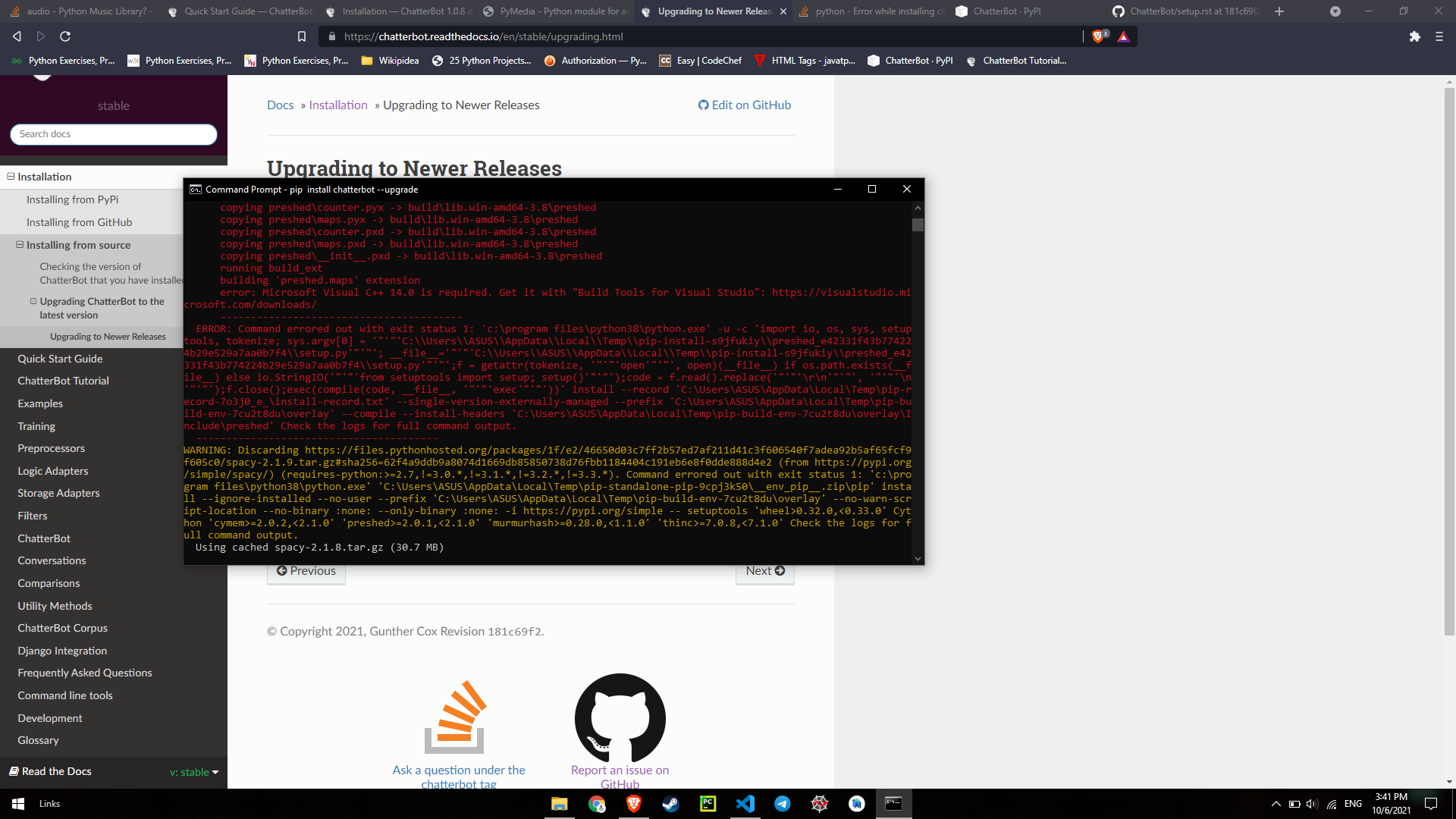Bookmark this page with the bookmark icon
Image resolution: width=1456 pixels, height=819 pixels.
[302, 36]
